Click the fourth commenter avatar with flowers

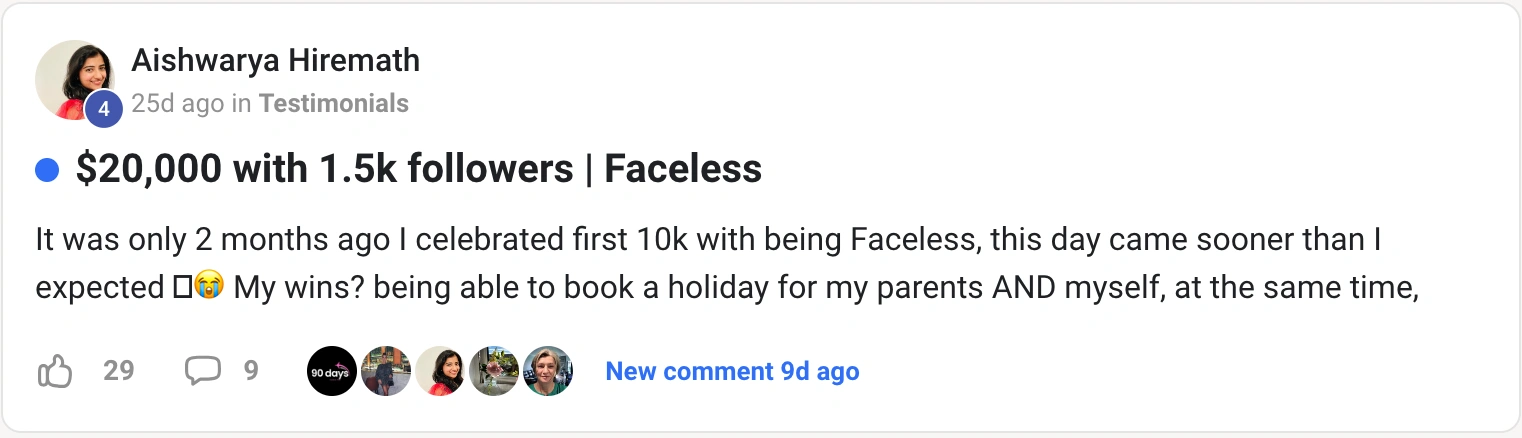[x=494, y=371]
